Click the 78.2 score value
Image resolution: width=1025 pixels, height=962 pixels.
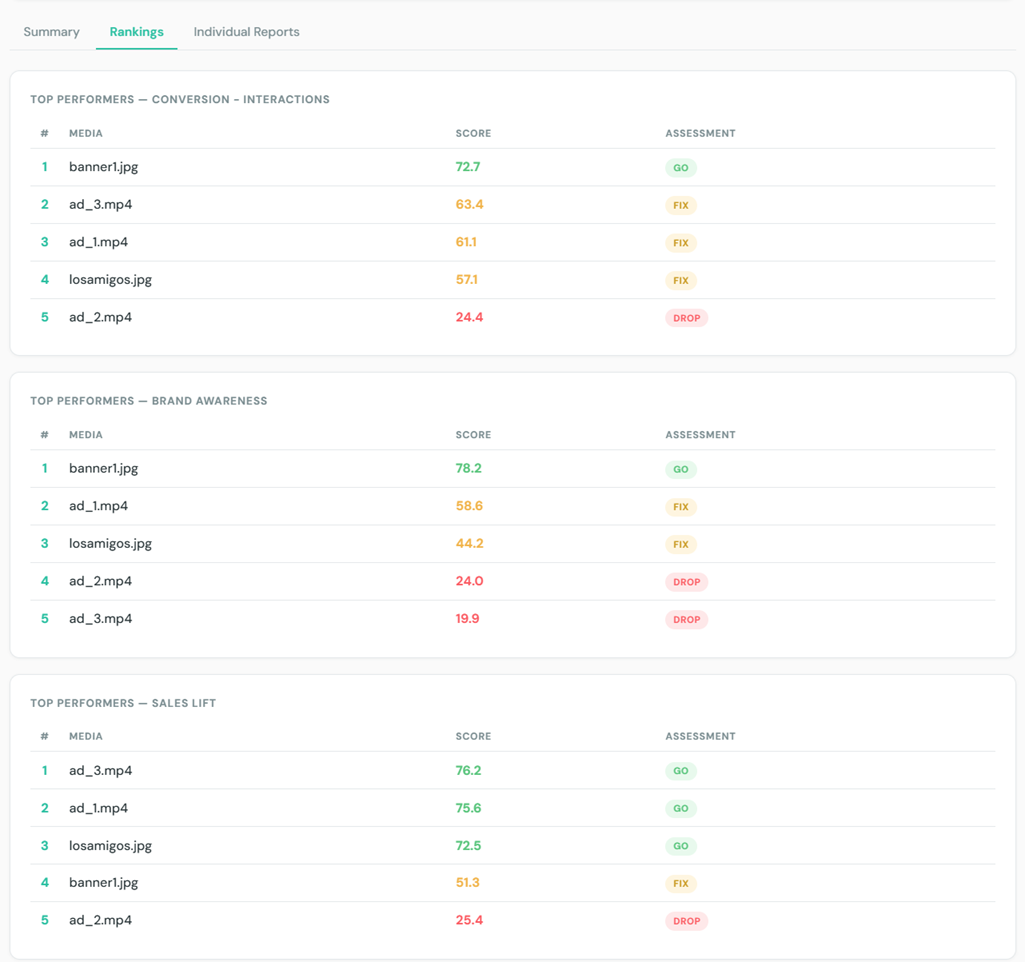[469, 469]
